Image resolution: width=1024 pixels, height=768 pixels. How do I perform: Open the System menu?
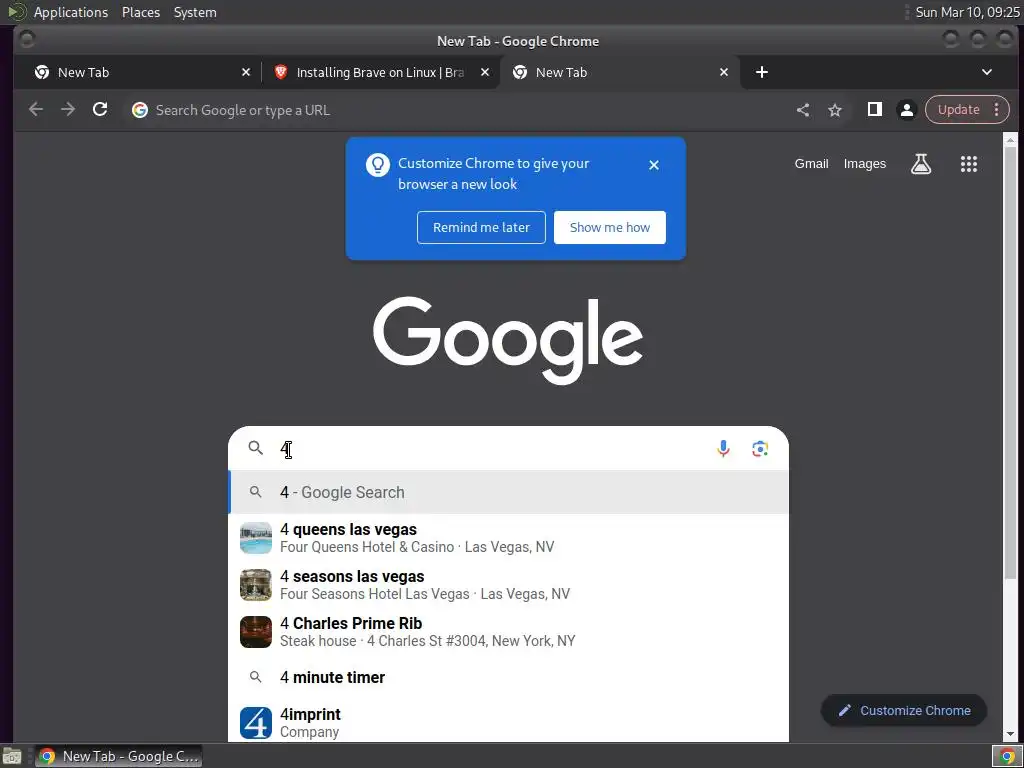coord(195,12)
